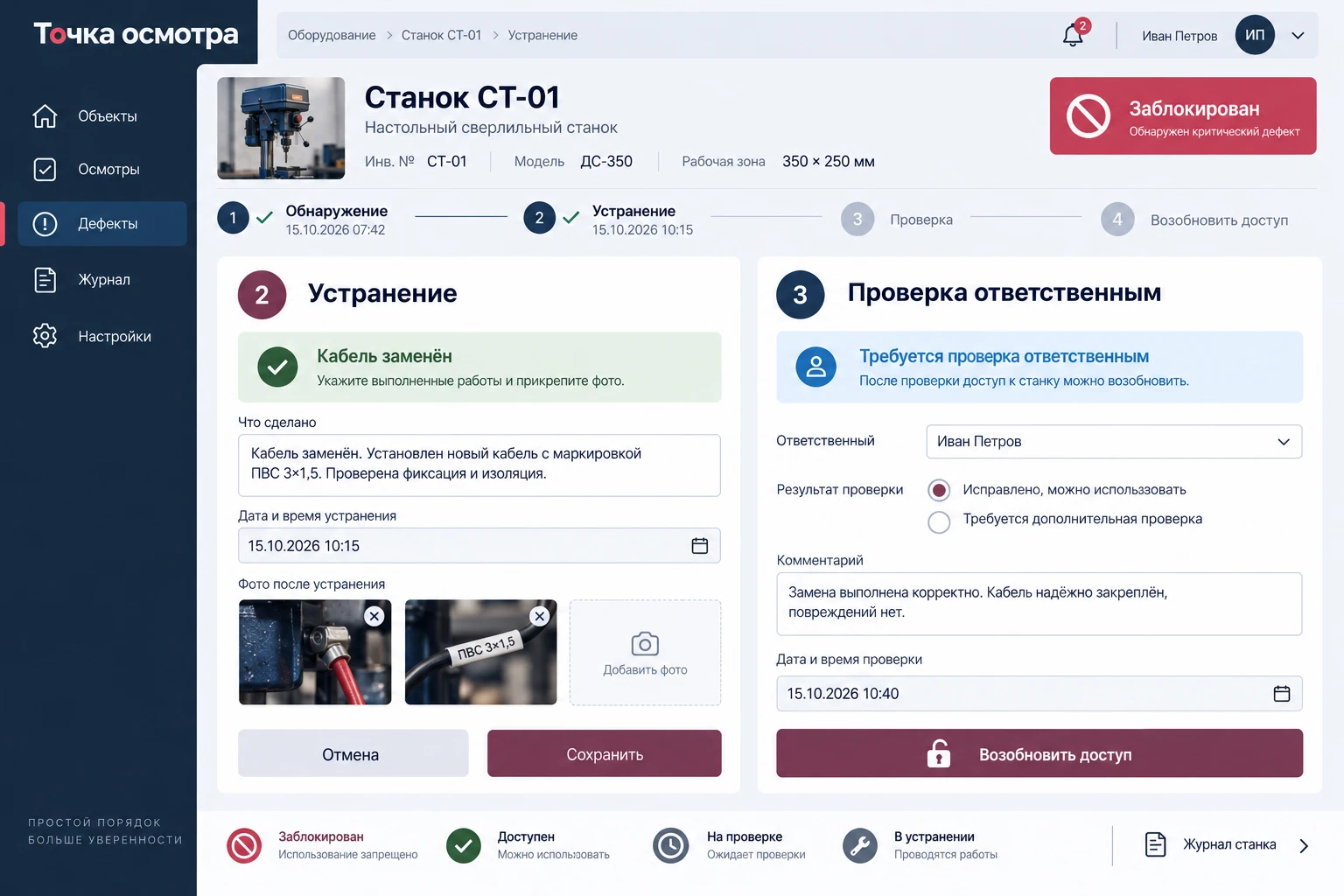
Task: Click the responsible person icon in banner
Action: [x=815, y=367]
